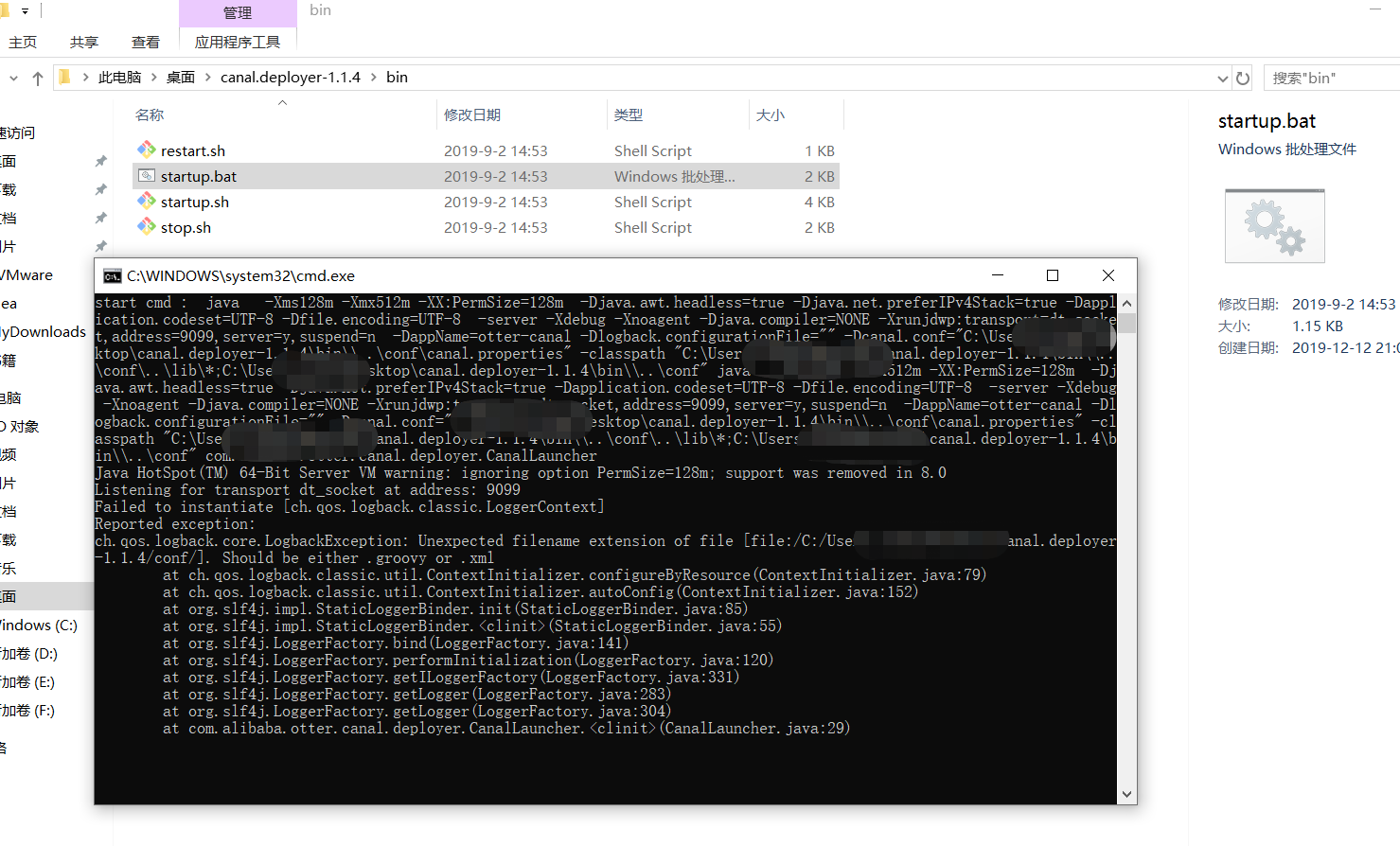
Task: Sort files by 修改日期 column
Action: pos(472,115)
